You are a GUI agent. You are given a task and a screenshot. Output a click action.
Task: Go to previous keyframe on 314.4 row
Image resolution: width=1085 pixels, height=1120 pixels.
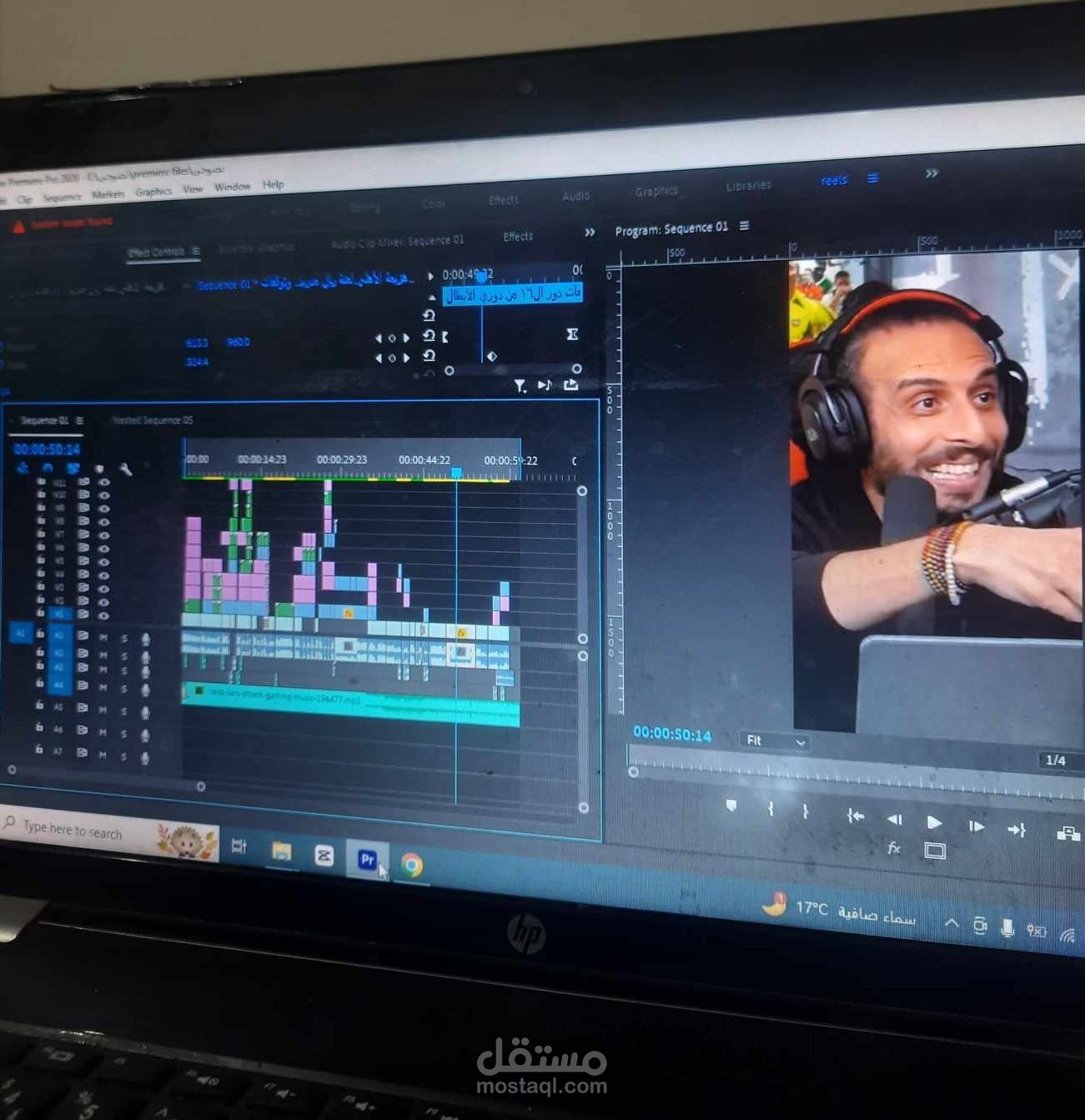point(379,359)
